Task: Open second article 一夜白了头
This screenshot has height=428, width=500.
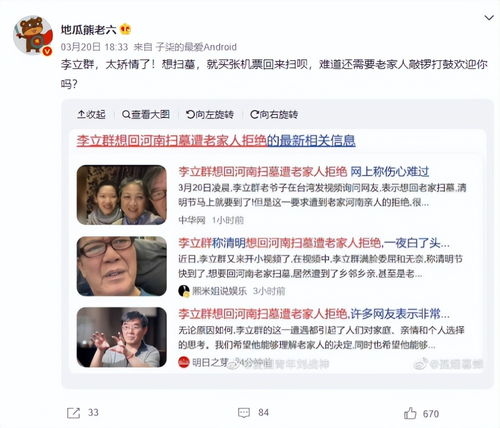Action: (314, 243)
